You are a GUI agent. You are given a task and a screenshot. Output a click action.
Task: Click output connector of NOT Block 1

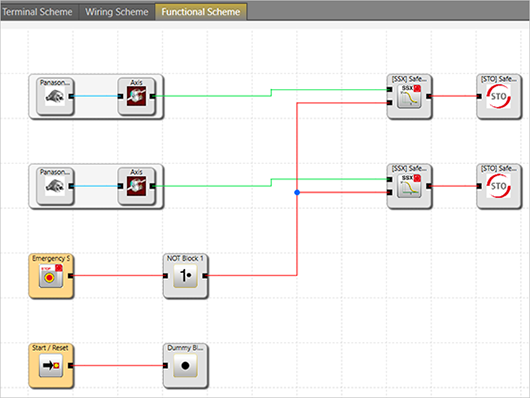click(x=205, y=276)
